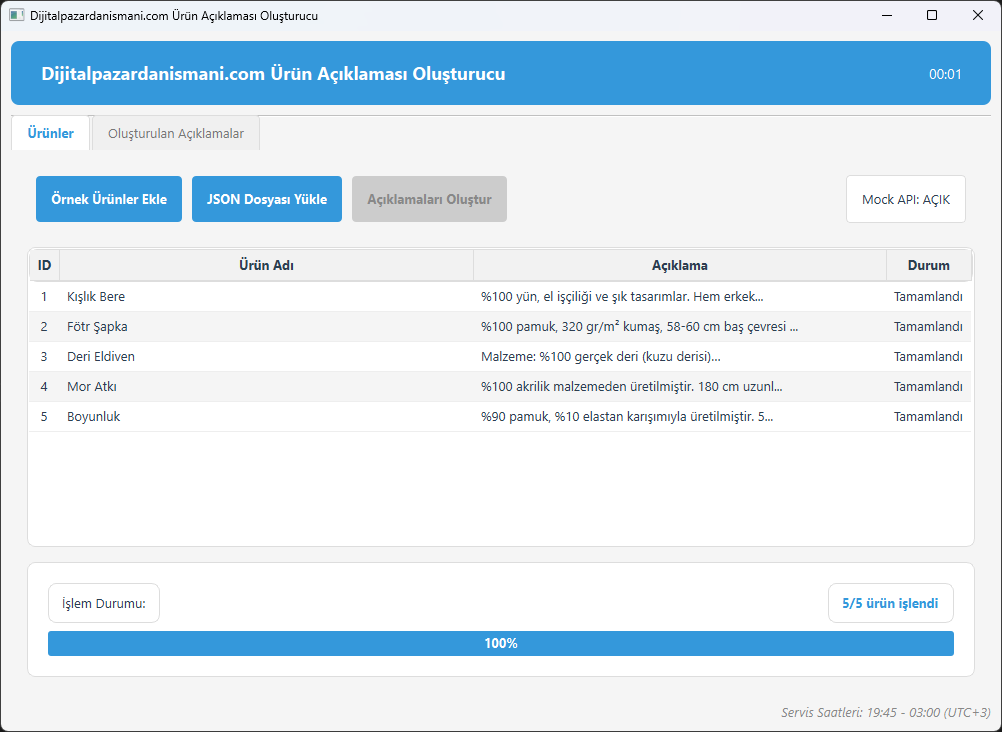Click Tamamlandı status of Boyunluk

pos(928,417)
